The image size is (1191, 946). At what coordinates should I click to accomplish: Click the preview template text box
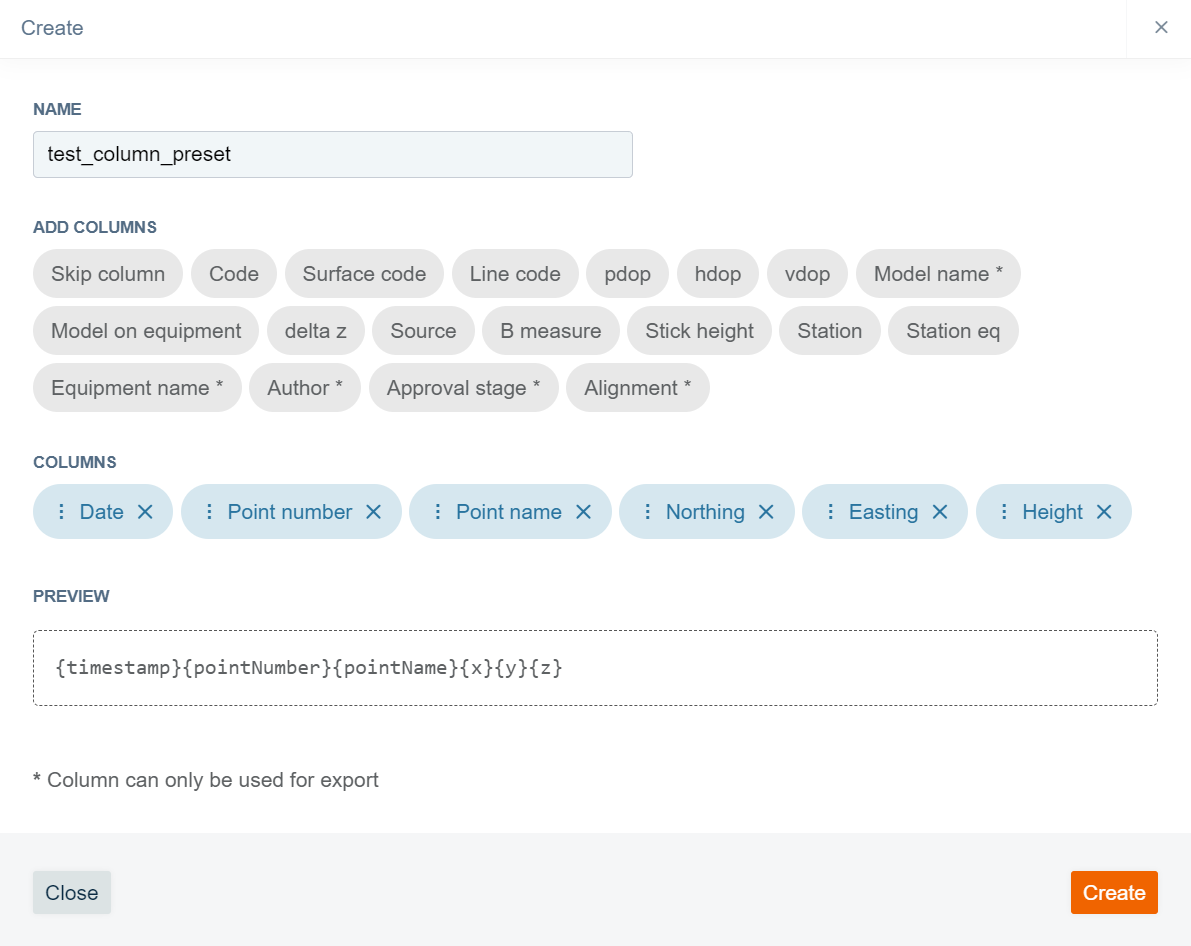coord(596,668)
